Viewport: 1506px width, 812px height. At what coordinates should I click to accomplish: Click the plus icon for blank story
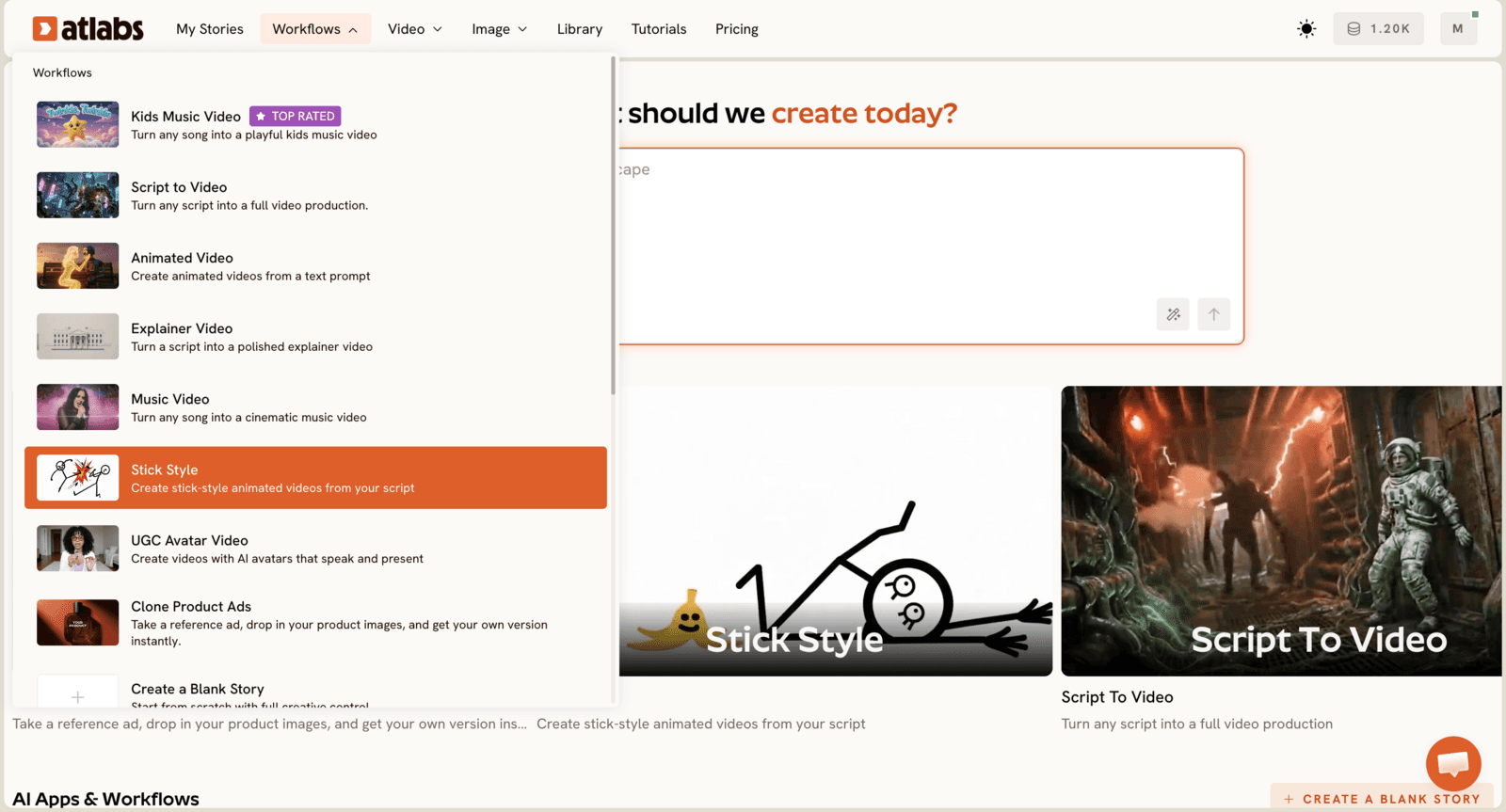click(78, 696)
